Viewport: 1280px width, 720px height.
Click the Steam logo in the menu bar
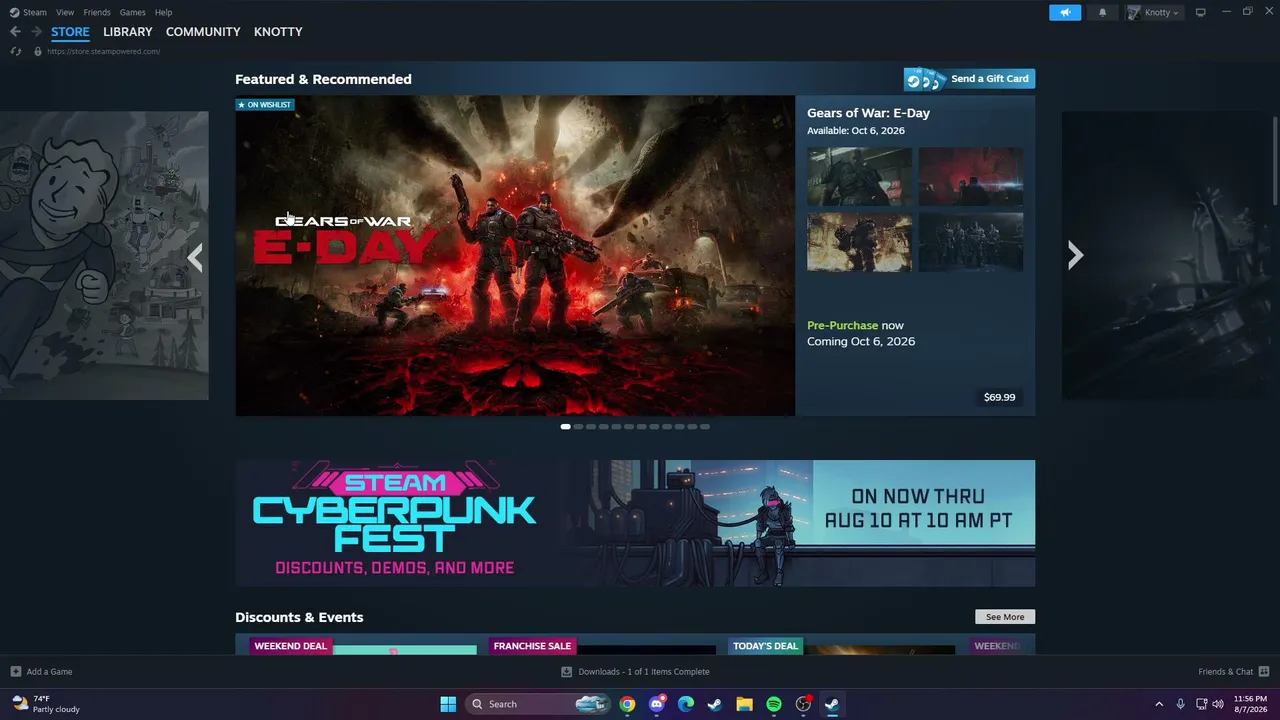(14, 12)
